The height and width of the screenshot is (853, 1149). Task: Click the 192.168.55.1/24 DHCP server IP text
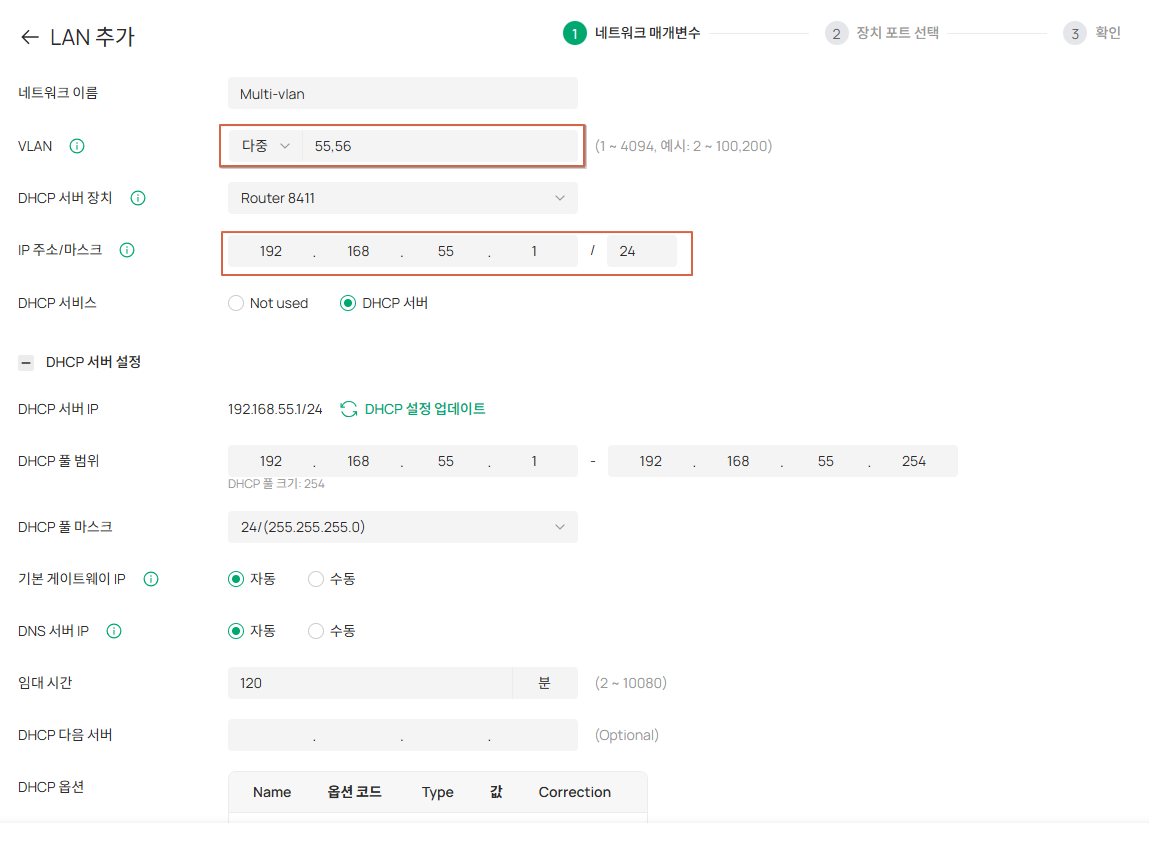(275, 409)
